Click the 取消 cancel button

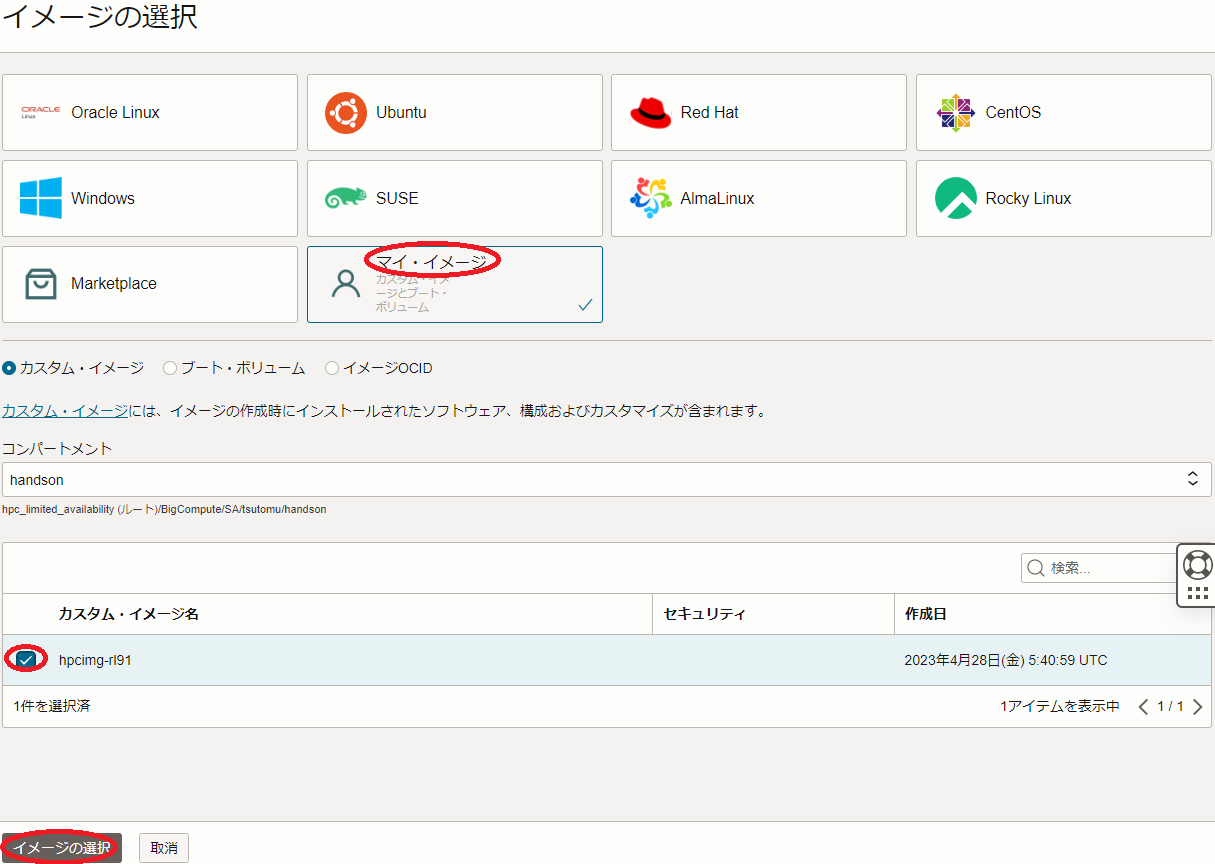[x=164, y=848]
